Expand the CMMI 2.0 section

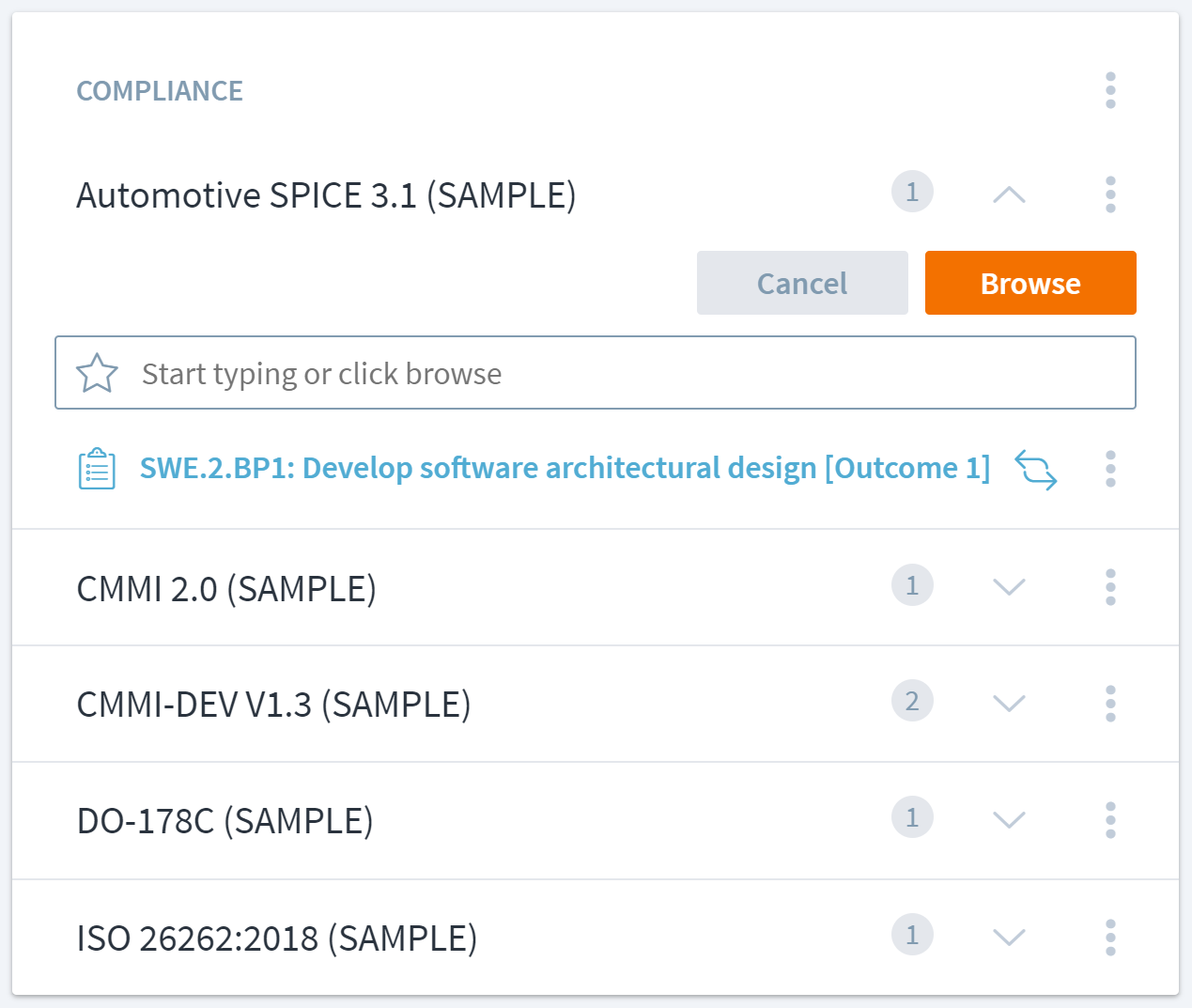pos(1009,587)
